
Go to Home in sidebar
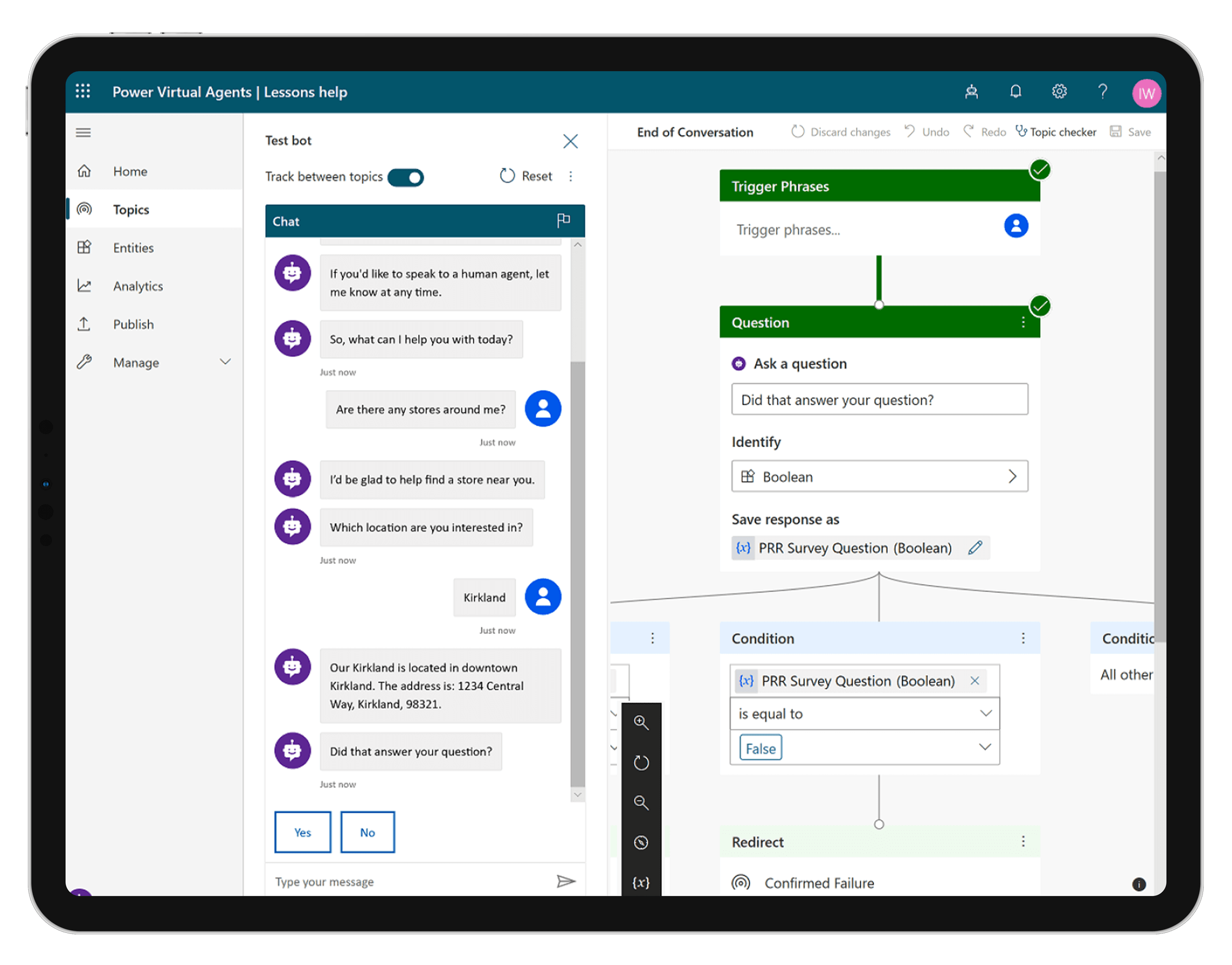coord(154,171)
